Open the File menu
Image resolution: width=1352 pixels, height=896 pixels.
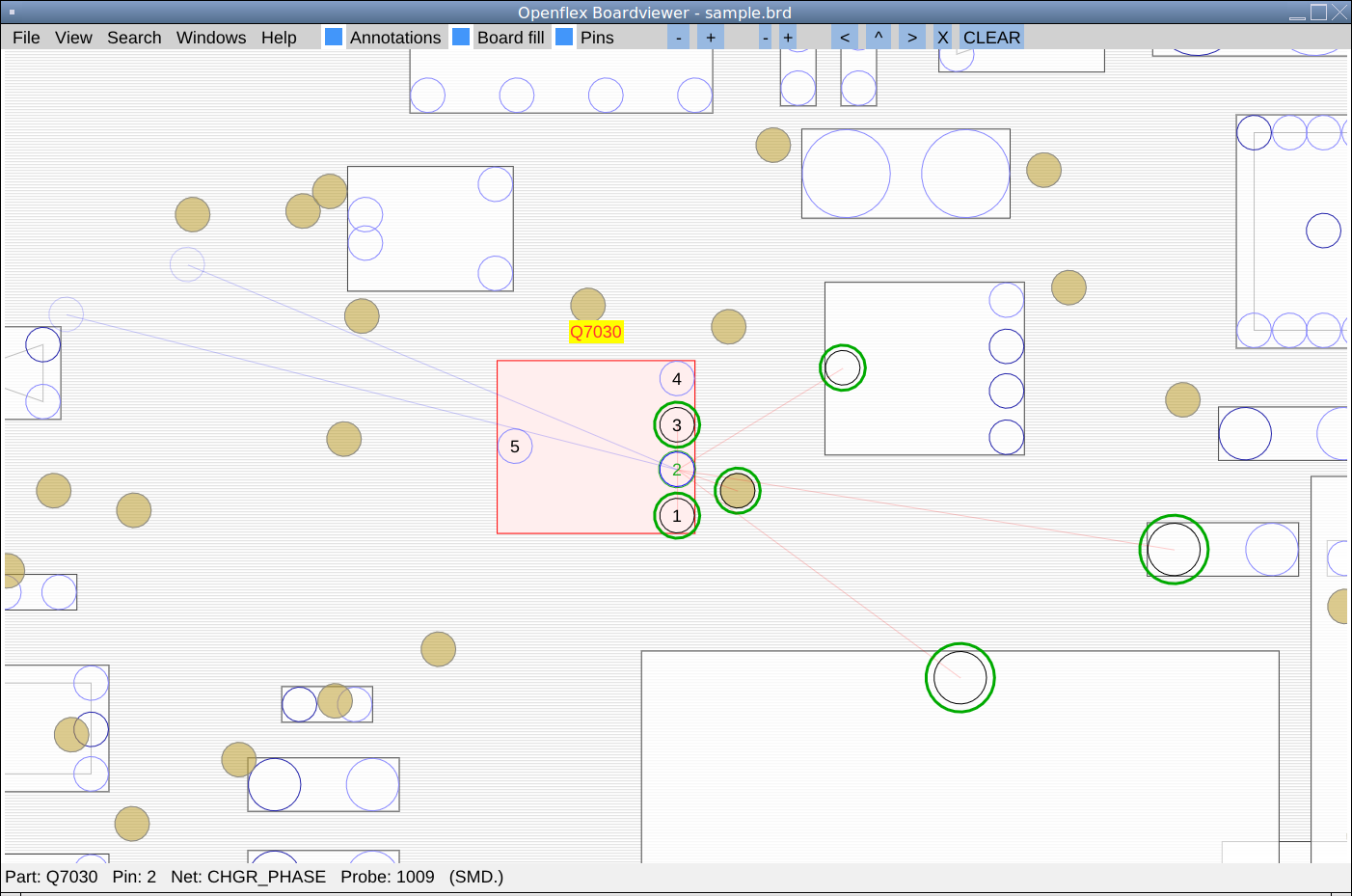[x=26, y=38]
